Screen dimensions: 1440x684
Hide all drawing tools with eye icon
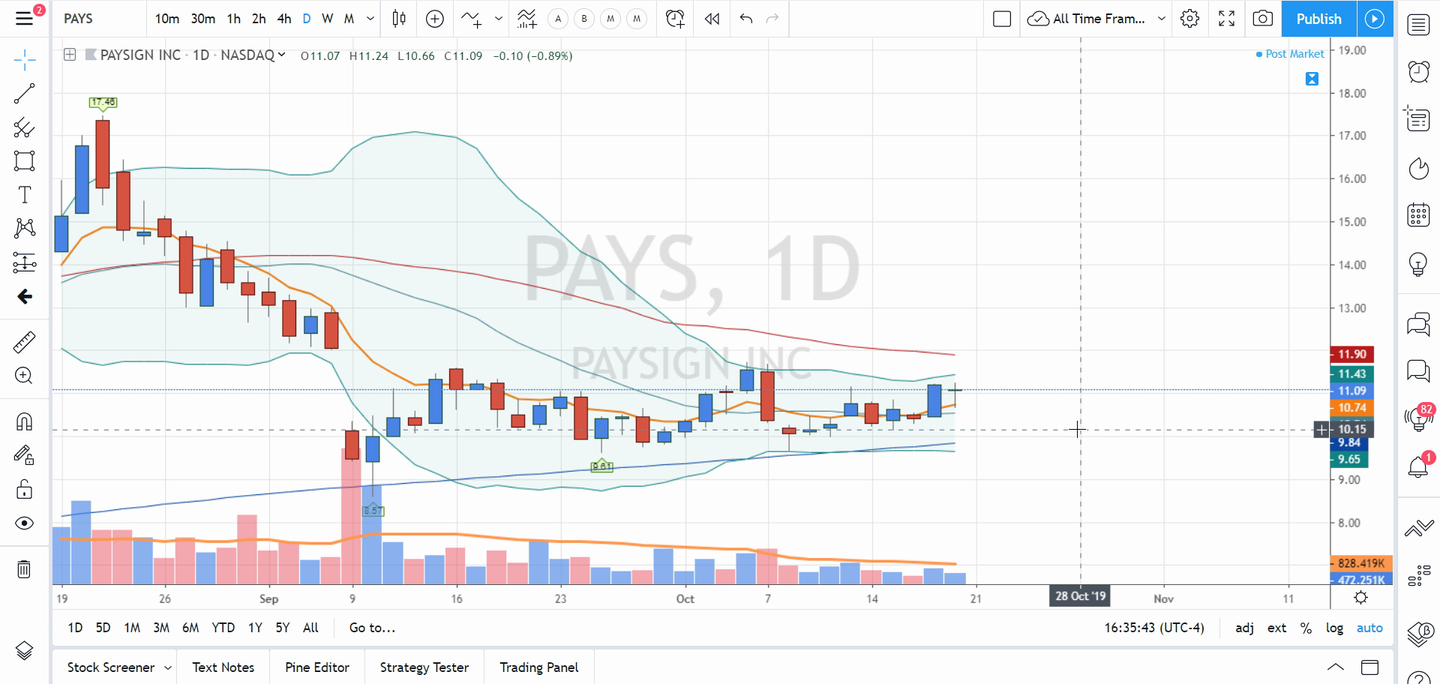click(x=24, y=523)
